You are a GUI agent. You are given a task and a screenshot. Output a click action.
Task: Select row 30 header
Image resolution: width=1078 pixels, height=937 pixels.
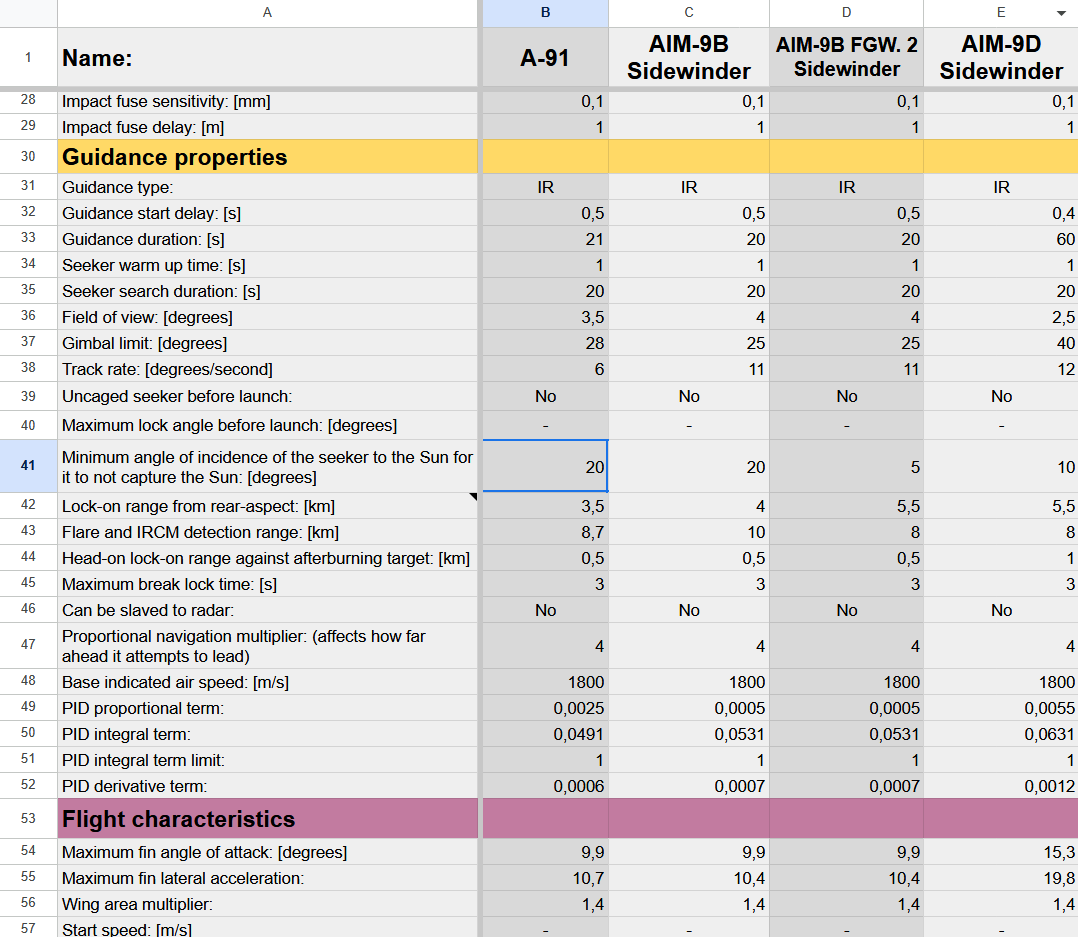click(x=28, y=157)
